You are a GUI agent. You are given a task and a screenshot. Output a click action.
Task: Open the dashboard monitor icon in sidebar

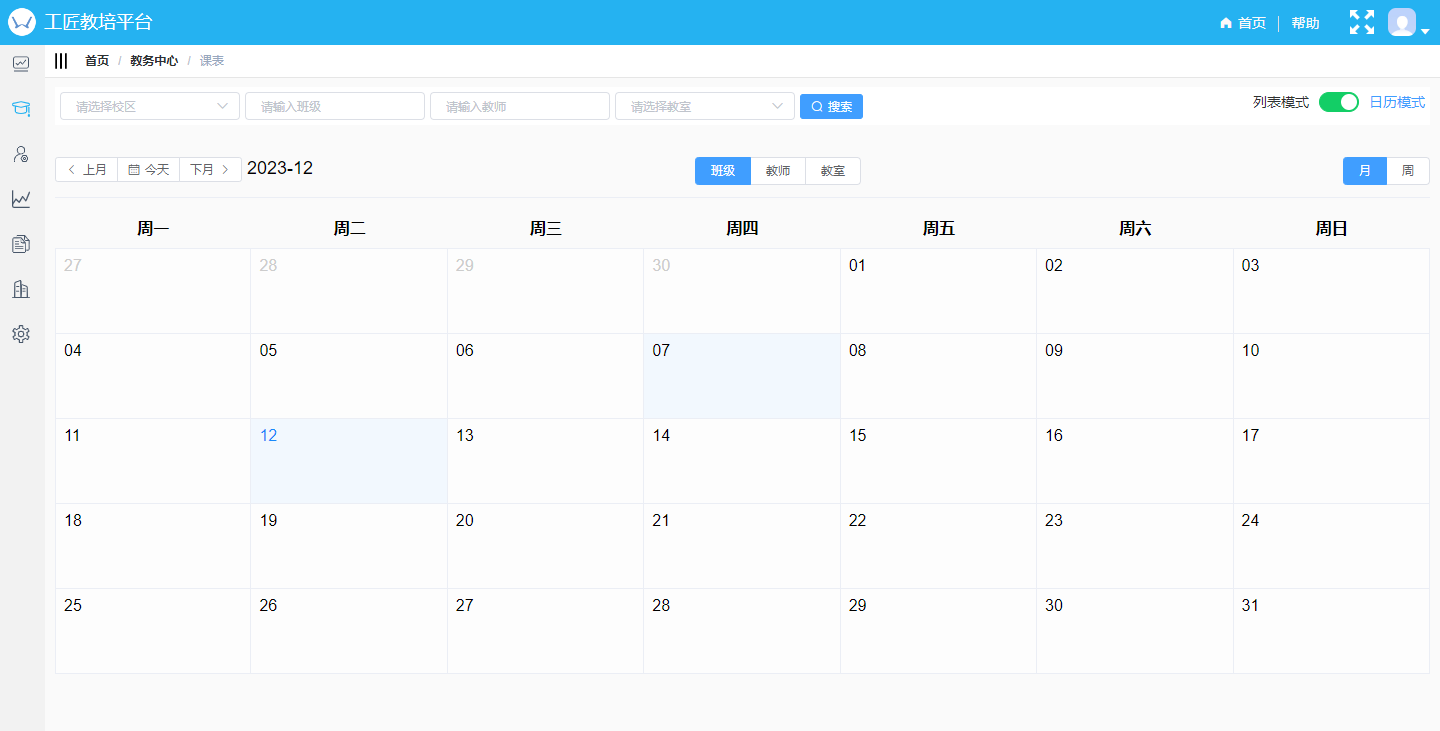tap(21, 64)
